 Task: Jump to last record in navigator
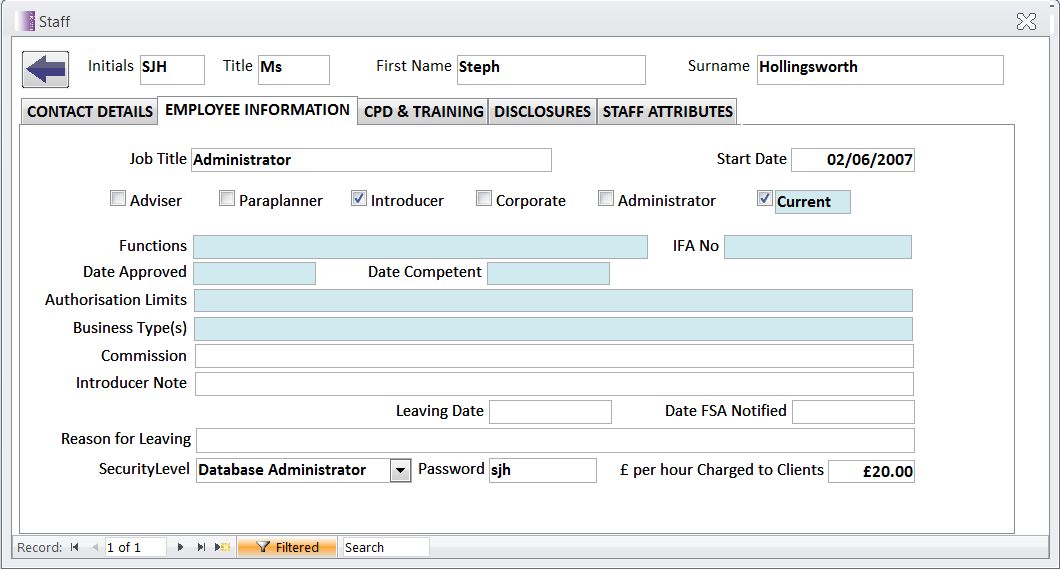click(x=201, y=547)
